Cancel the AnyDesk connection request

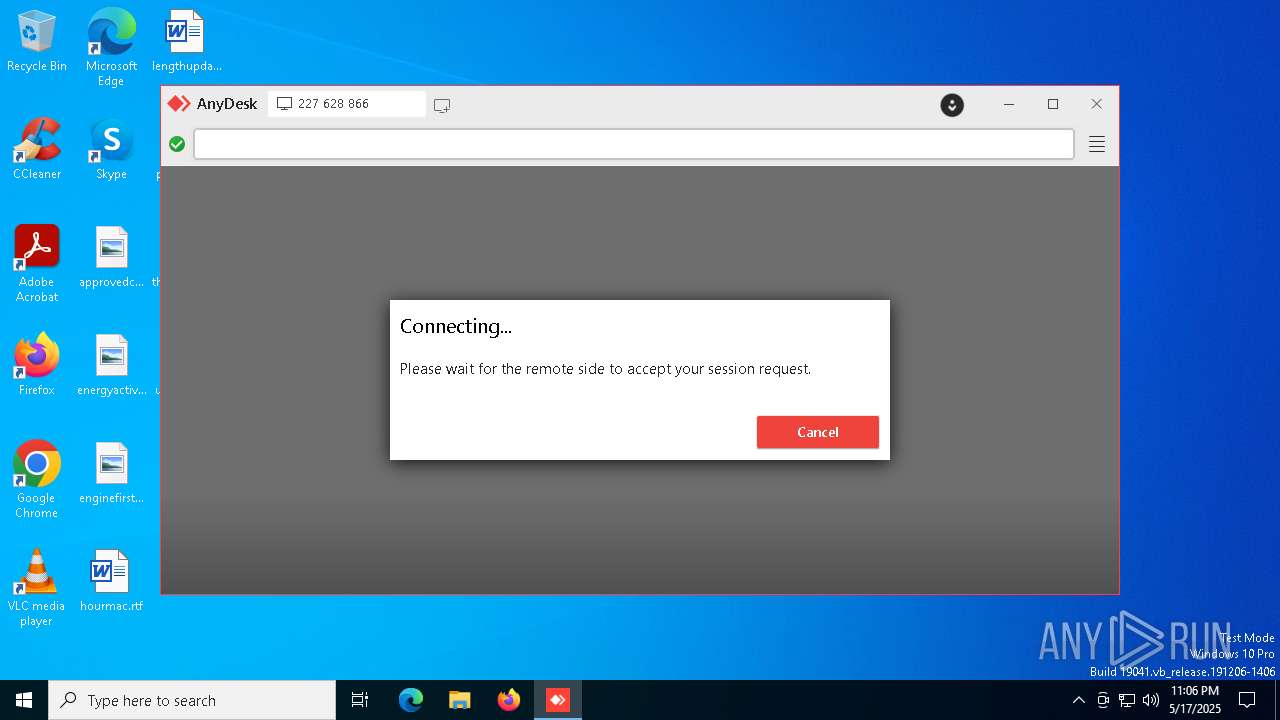click(x=817, y=432)
